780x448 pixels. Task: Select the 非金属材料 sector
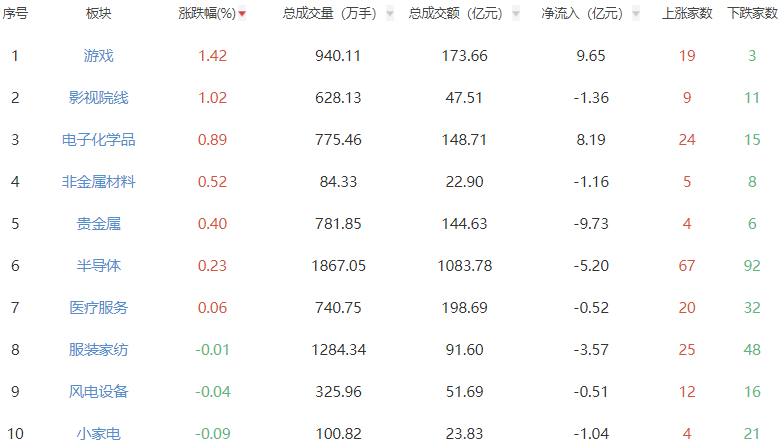point(98,182)
